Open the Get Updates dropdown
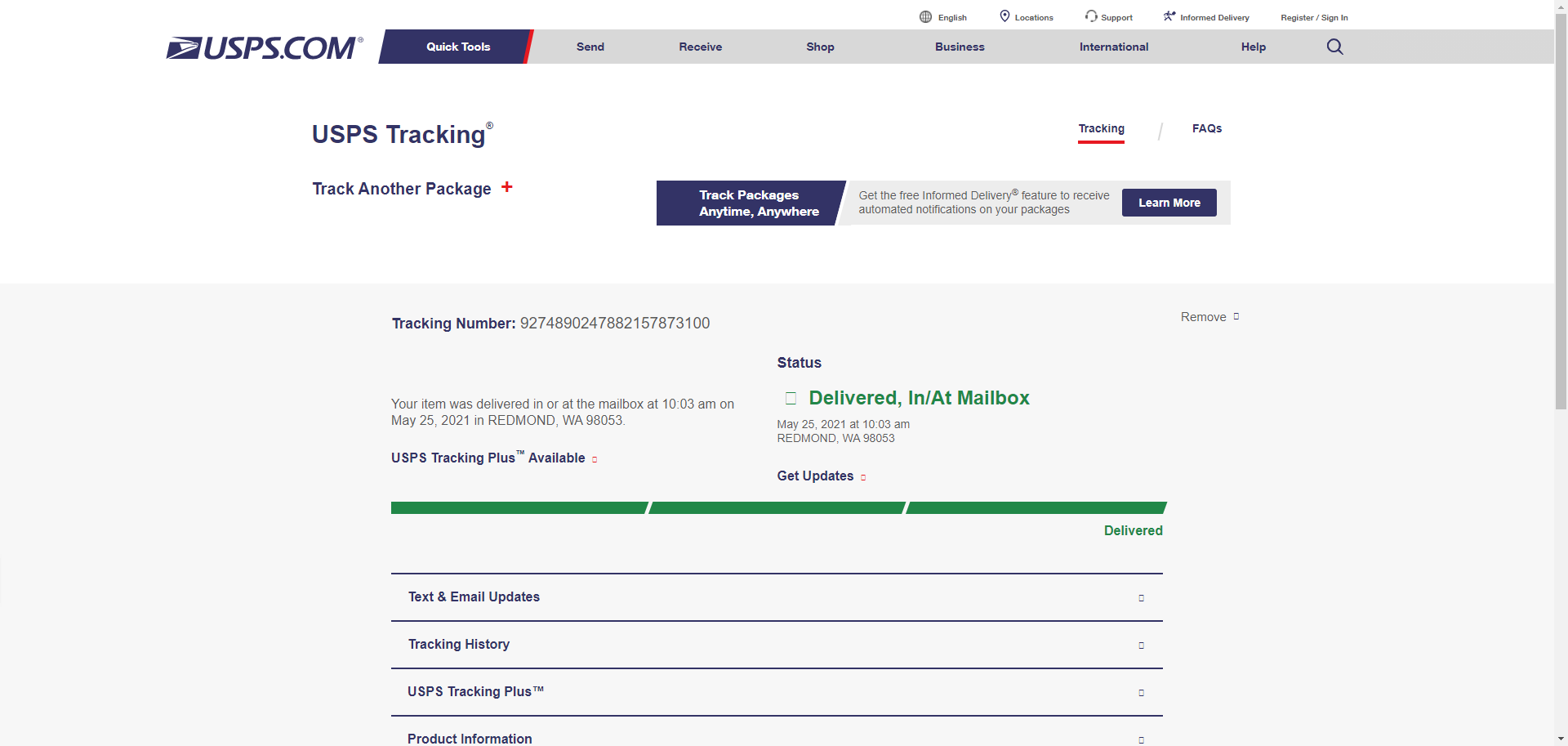This screenshot has height=746, width=1568. (821, 476)
